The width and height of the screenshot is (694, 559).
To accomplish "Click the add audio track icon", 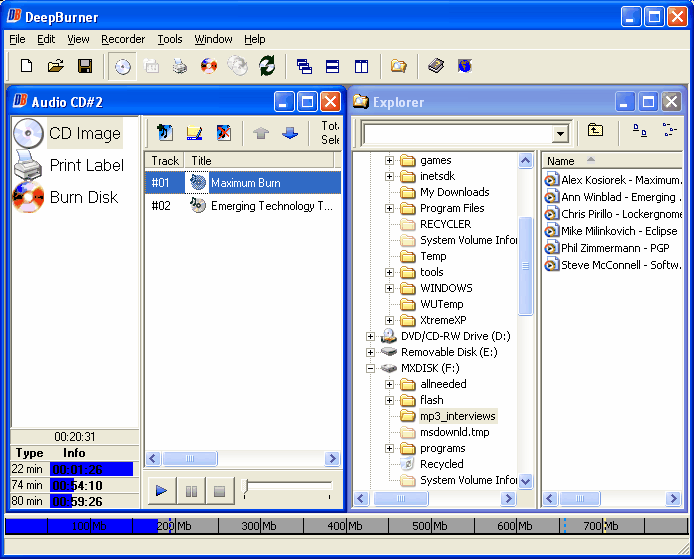I will point(165,132).
